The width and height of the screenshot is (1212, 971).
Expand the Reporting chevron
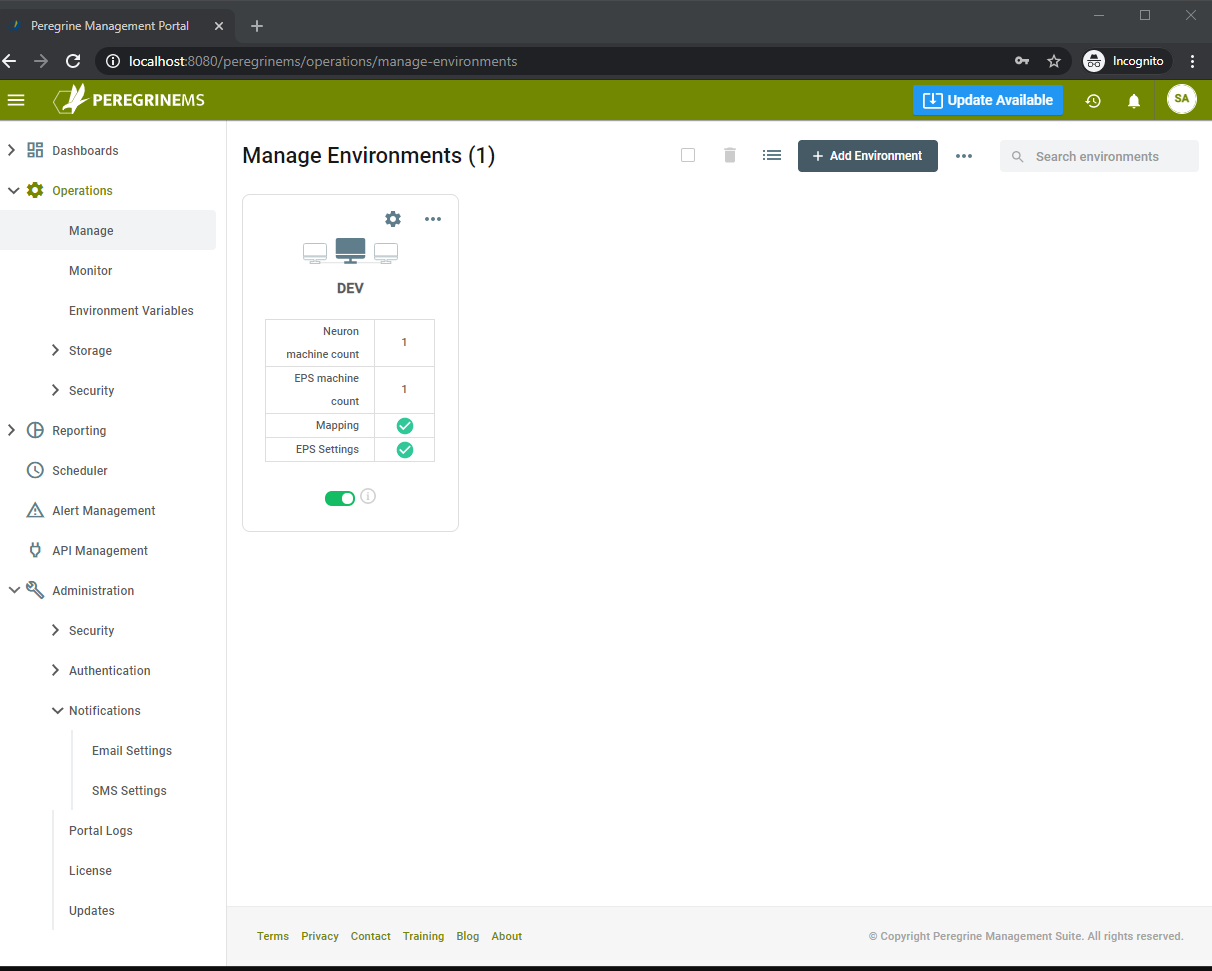12,430
